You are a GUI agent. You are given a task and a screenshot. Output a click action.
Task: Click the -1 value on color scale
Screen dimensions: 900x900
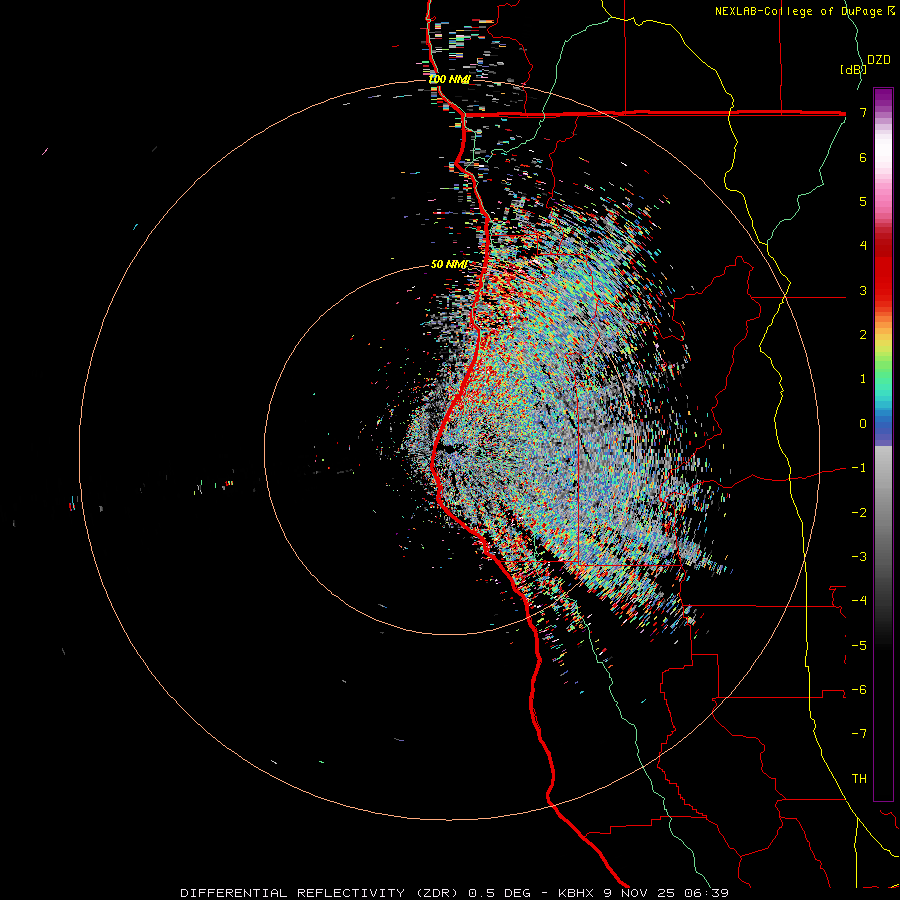pos(859,468)
